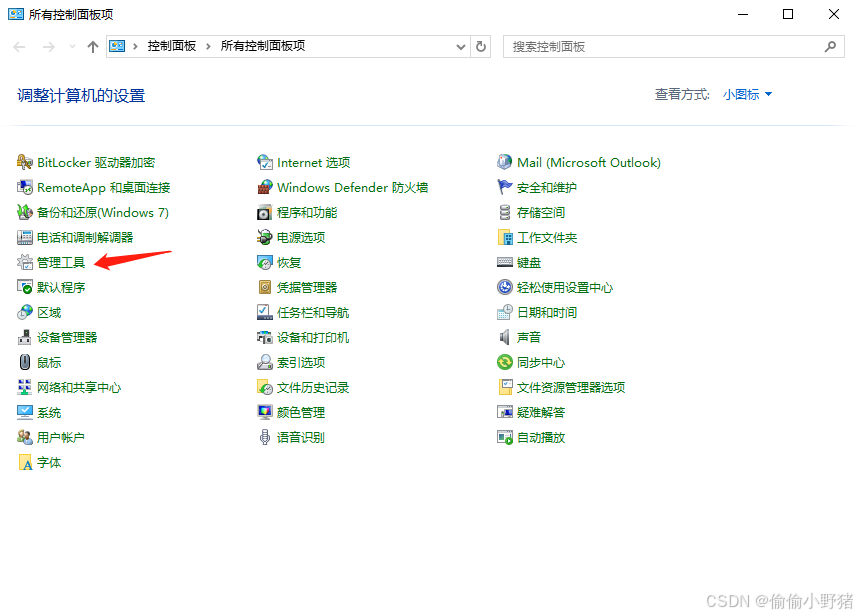
Task: Click the 管理工具 text link
Action: click(61, 263)
